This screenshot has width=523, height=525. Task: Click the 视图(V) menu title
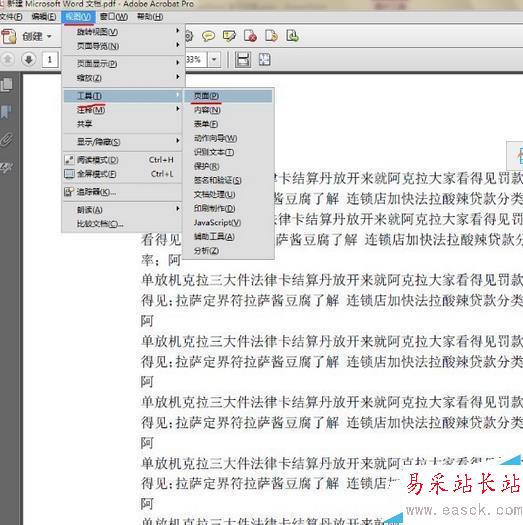click(x=78, y=17)
